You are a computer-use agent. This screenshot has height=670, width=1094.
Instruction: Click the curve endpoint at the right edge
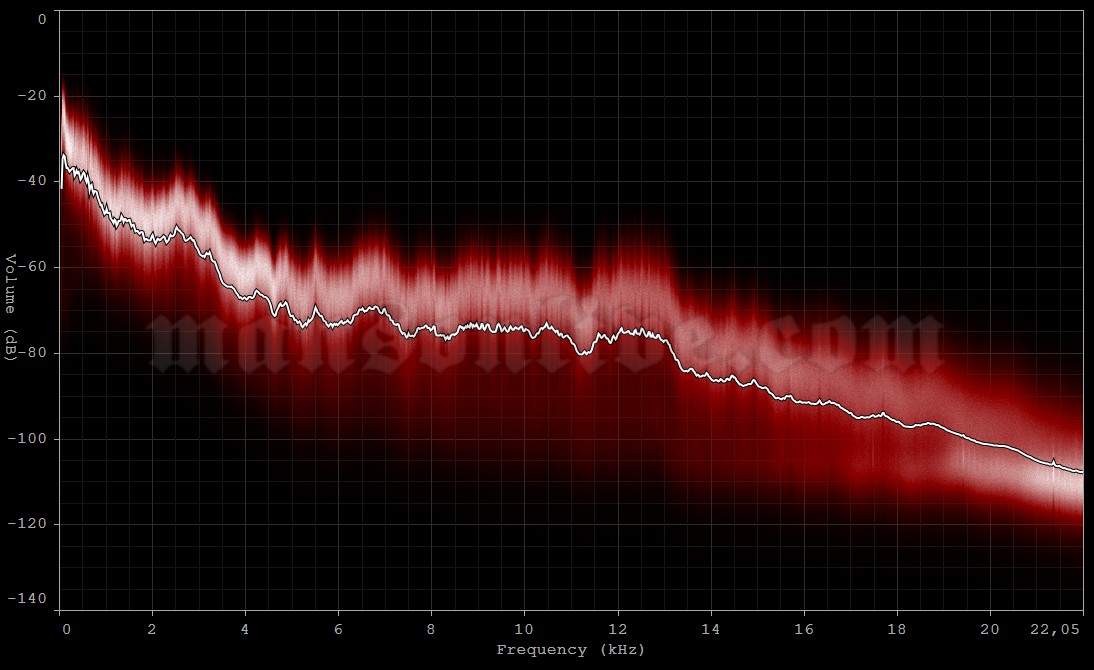point(1080,472)
